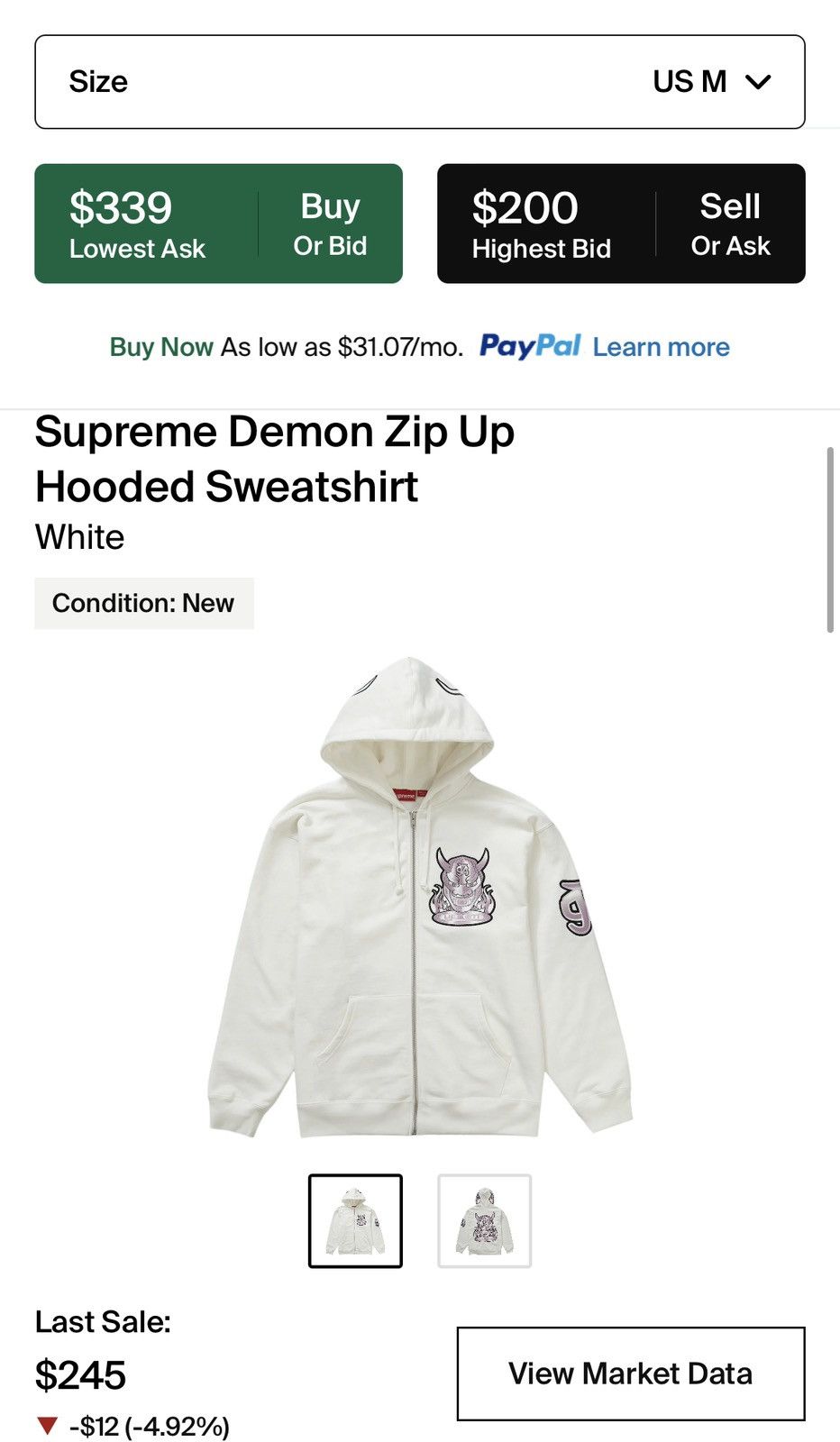Tap the main white hoodie product image
Image resolution: width=840 pixels, height=1442 pixels.
(x=420, y=897)
